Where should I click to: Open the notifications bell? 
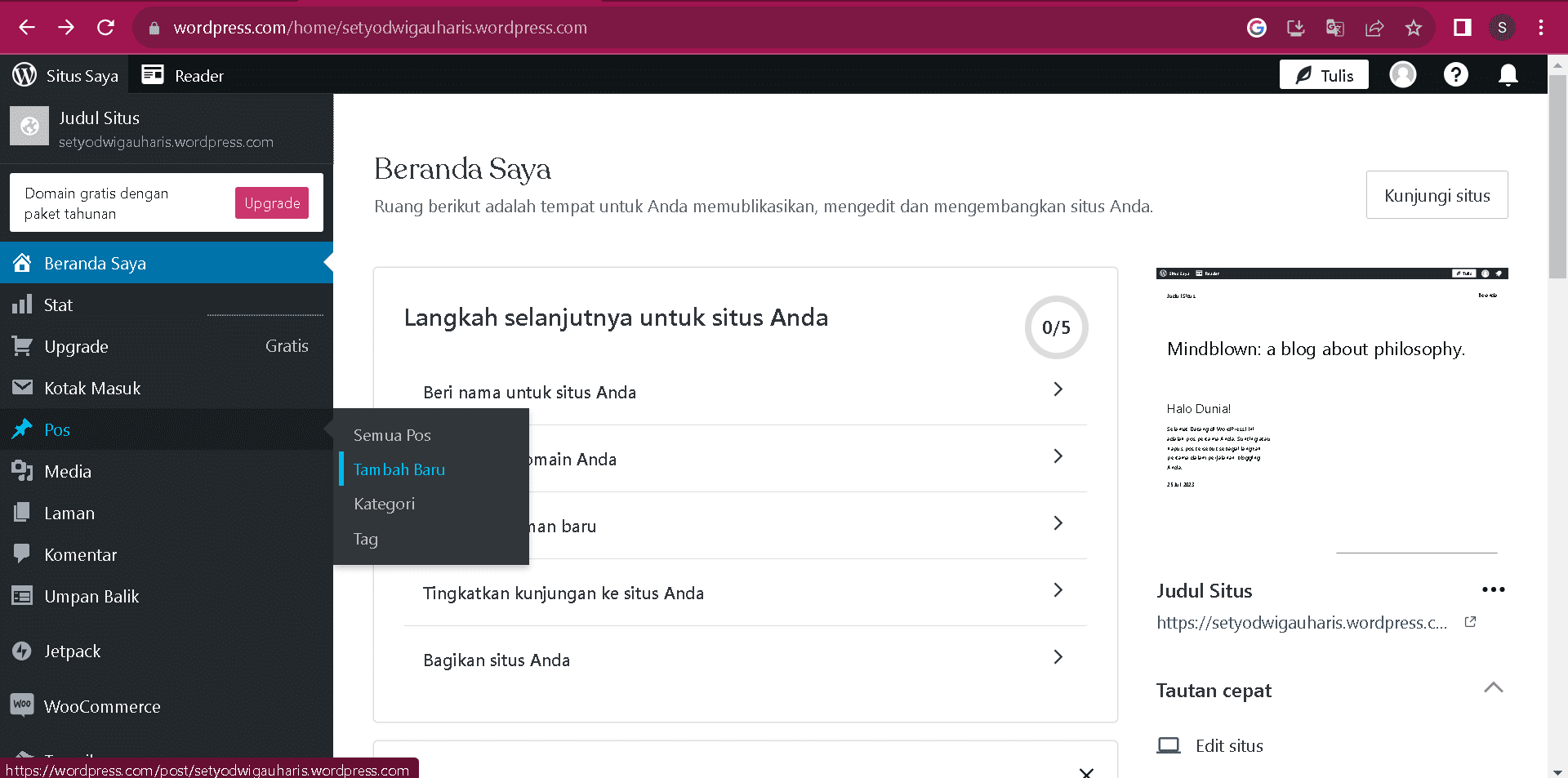[x=1508, y=75]
